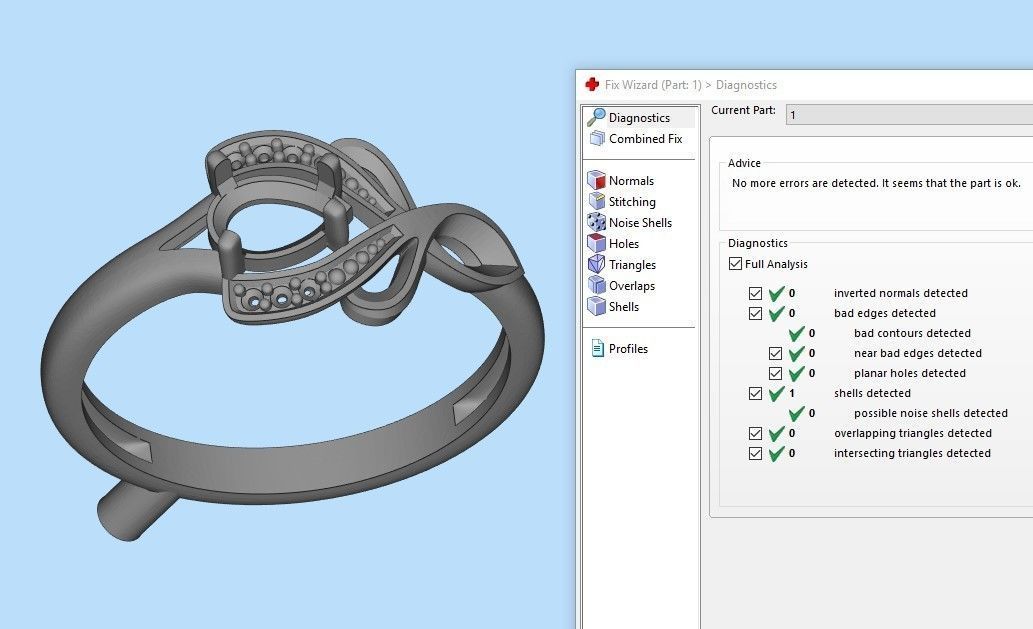Image resolution: width=1033 pixels, height=629 pixels.
Task: Click green checkmark beside planar holes
Action: pos(796,373)
